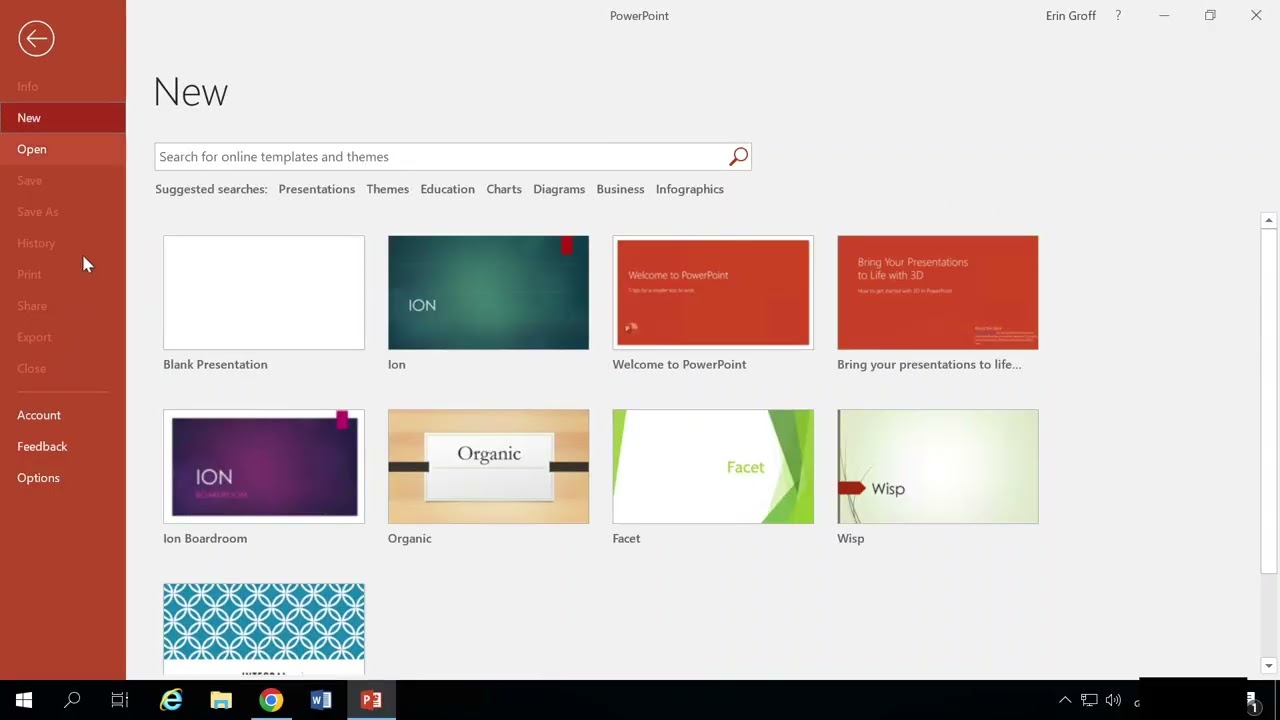This screenshot has height=720, width=1280.
Task: Search suggested term Education
Action: 448,189
